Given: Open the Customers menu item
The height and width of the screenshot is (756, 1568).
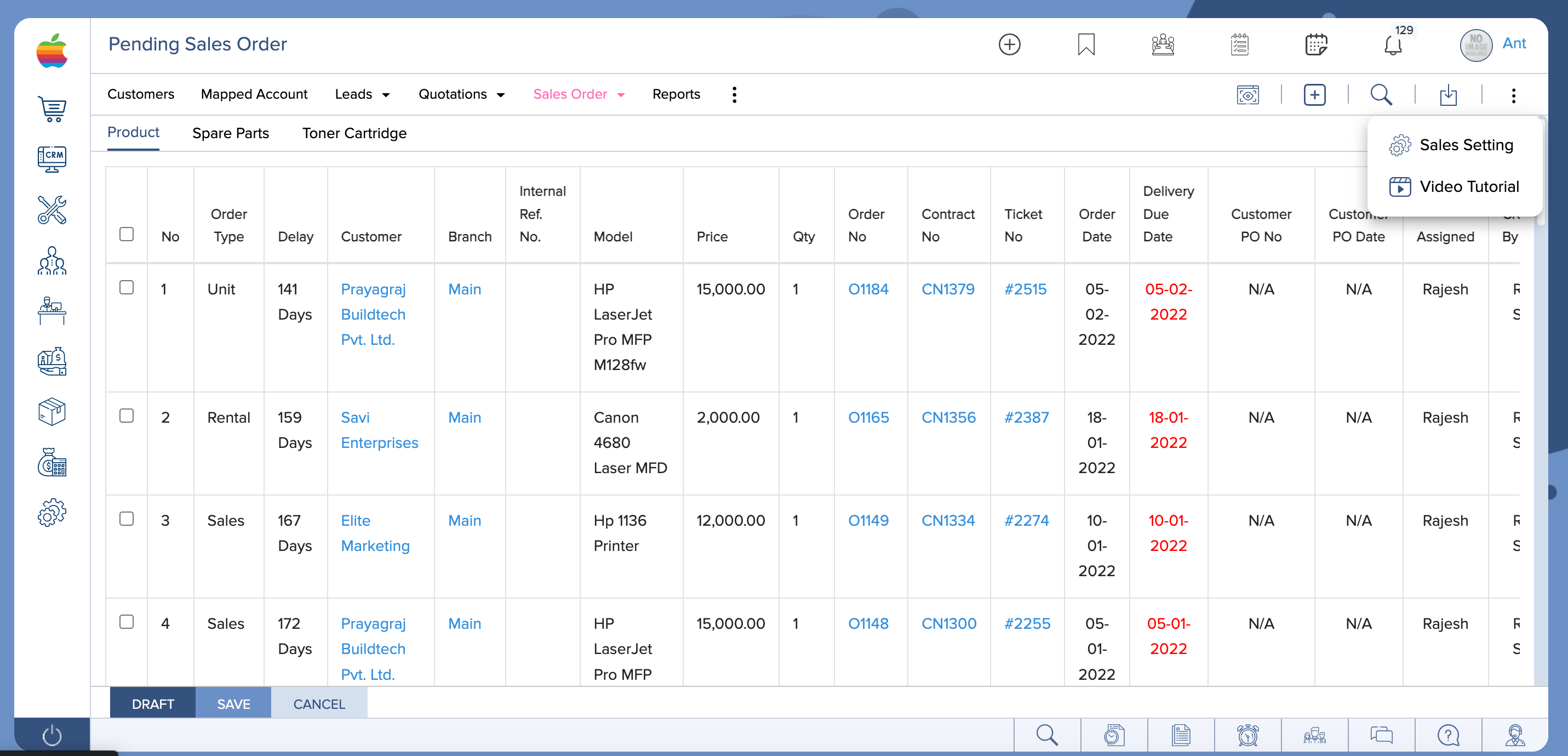Looking at the screenshot, I should click(x=141, y=94).
